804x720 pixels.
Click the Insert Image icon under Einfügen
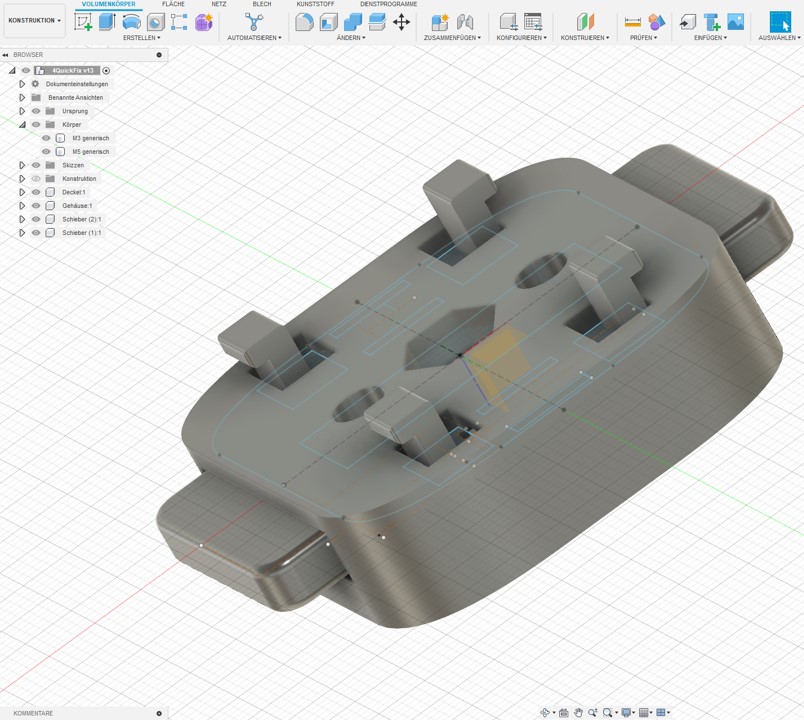735,22
